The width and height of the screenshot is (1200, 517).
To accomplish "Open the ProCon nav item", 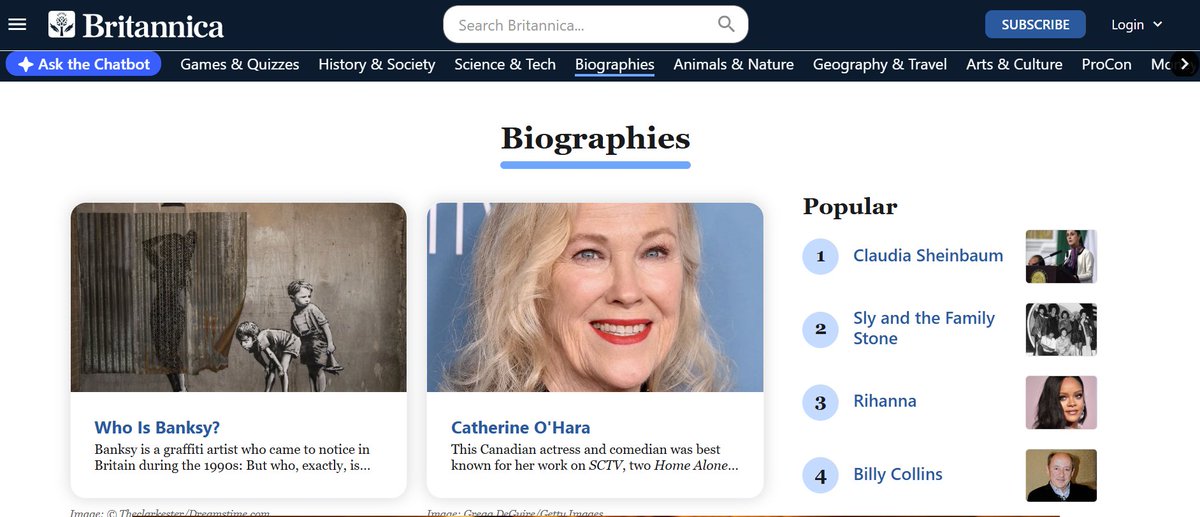I will point(1107,64).
